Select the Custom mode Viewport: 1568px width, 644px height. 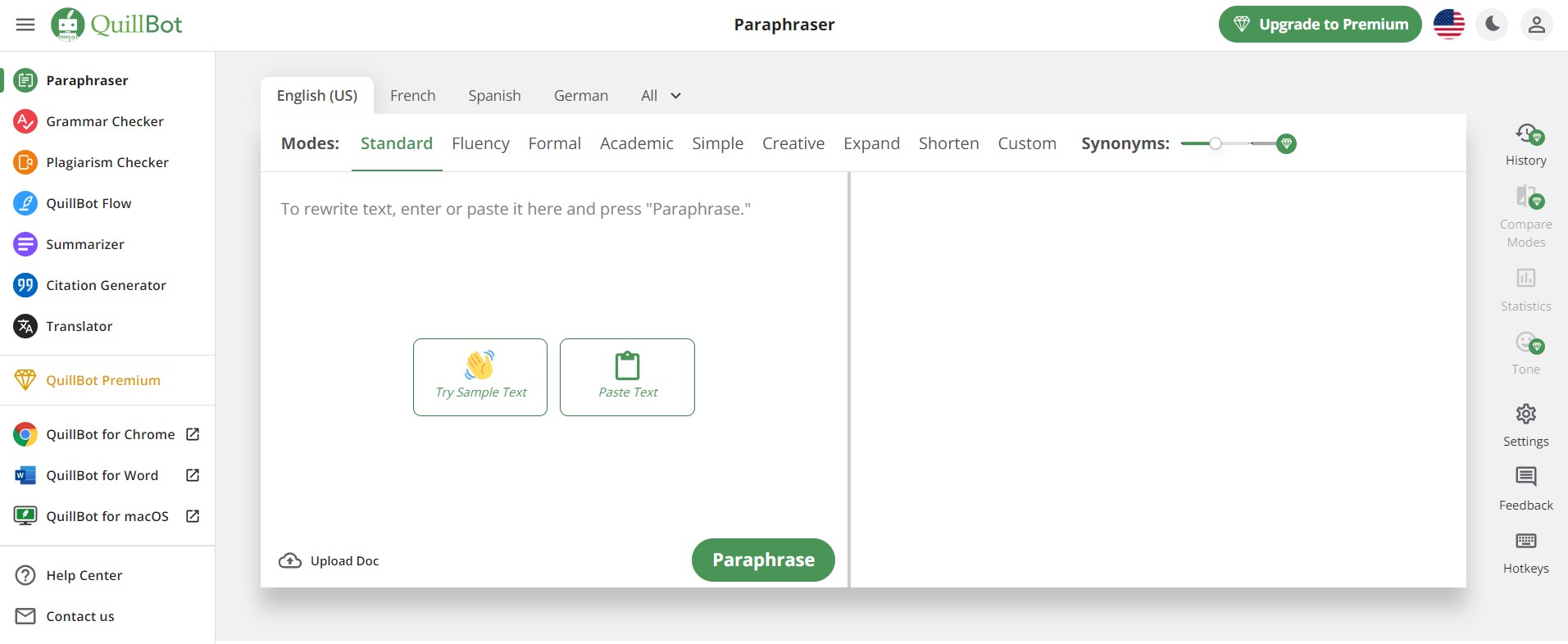click(1027, 143)
